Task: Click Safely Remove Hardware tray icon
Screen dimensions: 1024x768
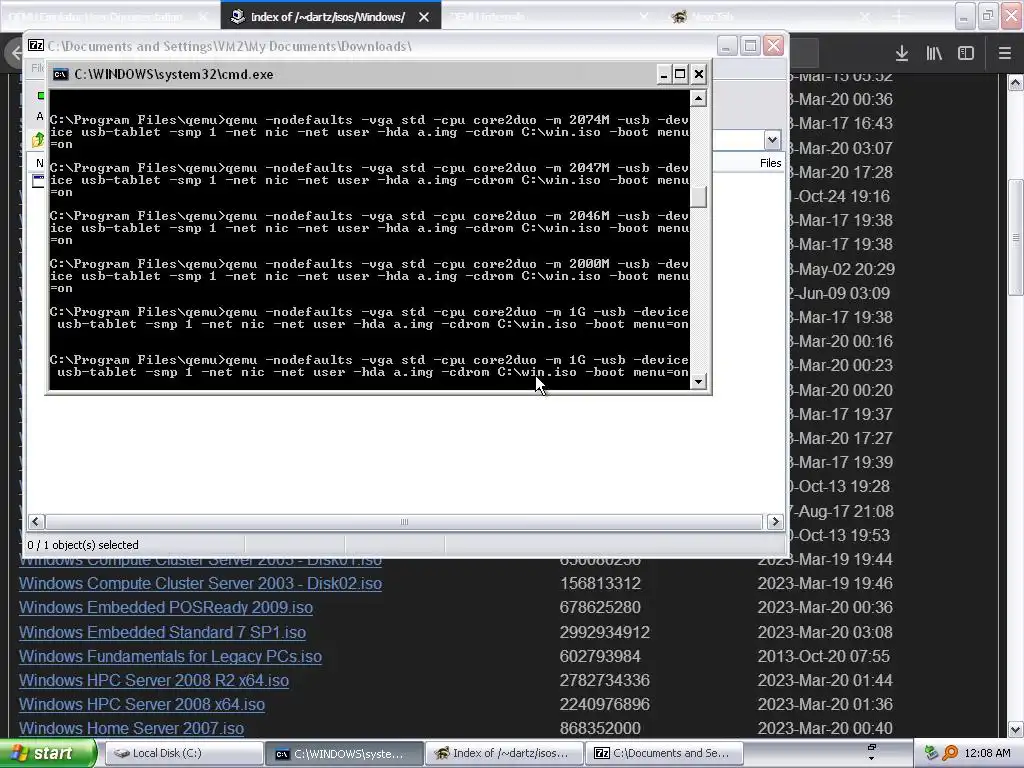Action: click(932, 753)
